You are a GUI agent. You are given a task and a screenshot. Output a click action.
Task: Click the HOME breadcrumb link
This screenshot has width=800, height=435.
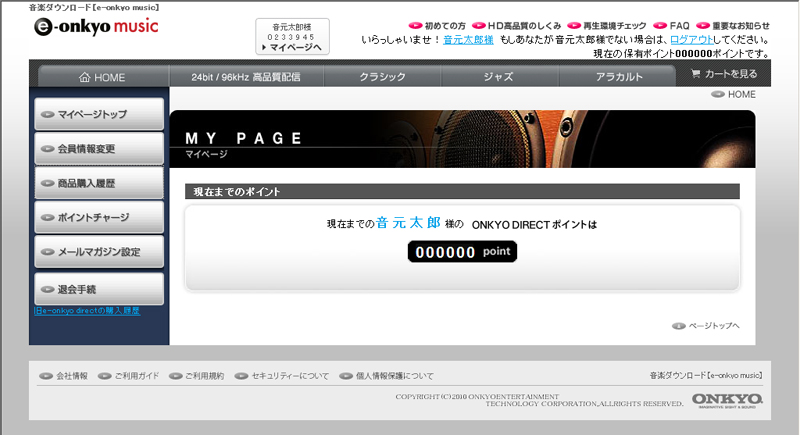734,94
